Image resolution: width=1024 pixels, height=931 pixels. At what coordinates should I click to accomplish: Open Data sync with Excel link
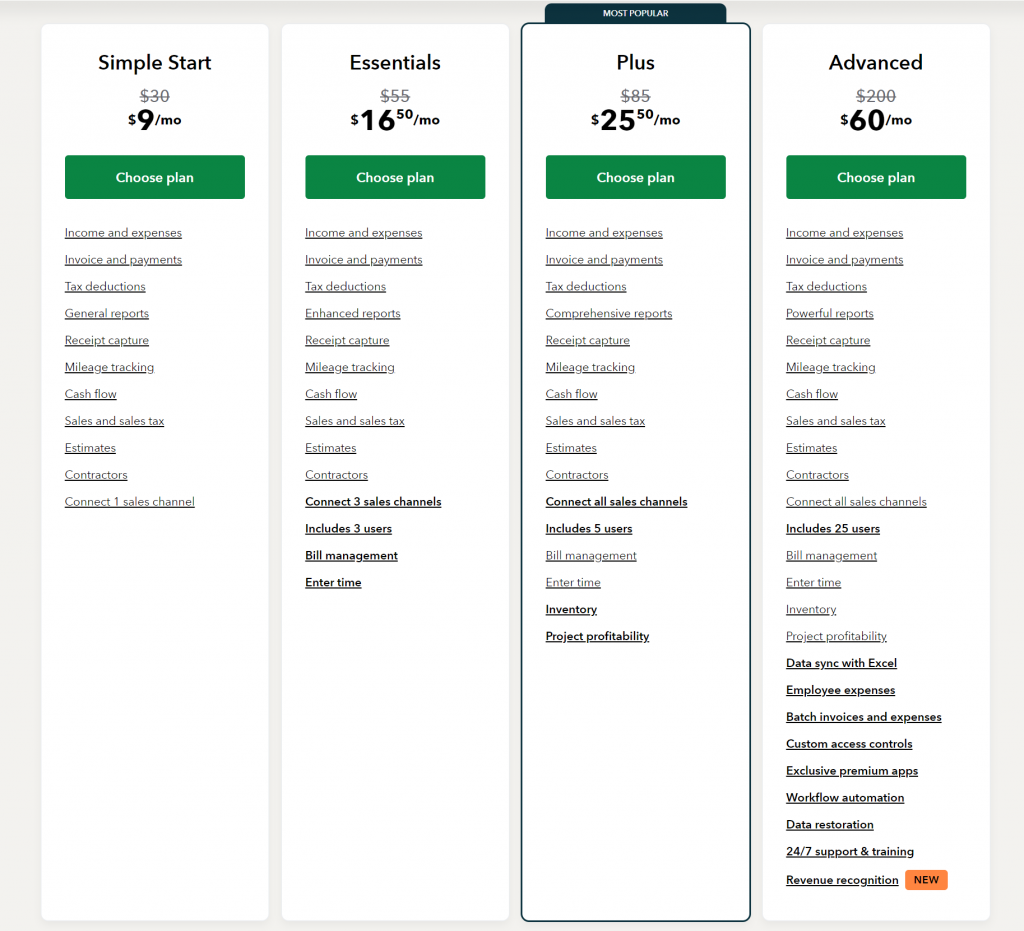tap(841, 663)
